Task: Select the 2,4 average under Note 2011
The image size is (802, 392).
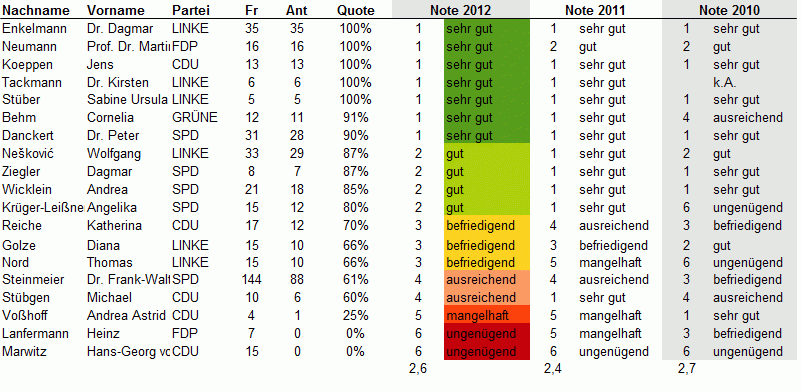Action: 553,368
